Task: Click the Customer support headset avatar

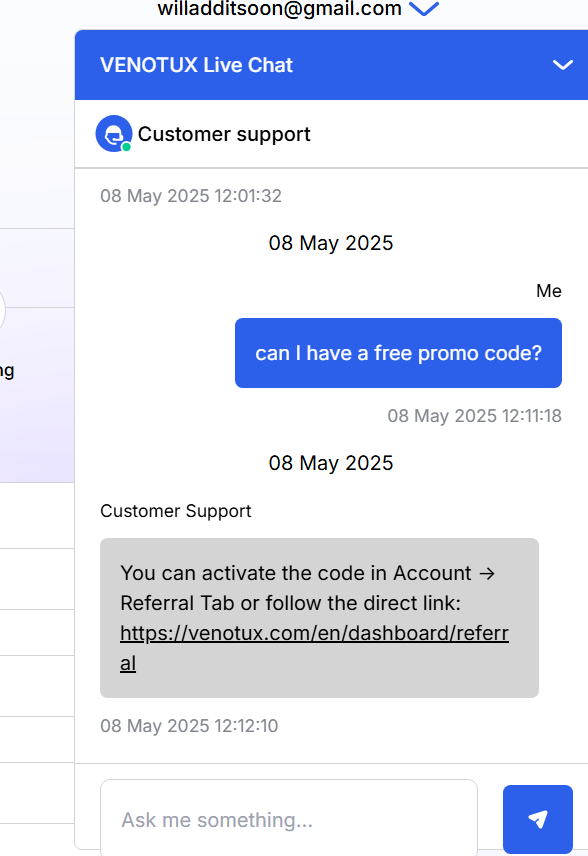Action: point(114,133)
